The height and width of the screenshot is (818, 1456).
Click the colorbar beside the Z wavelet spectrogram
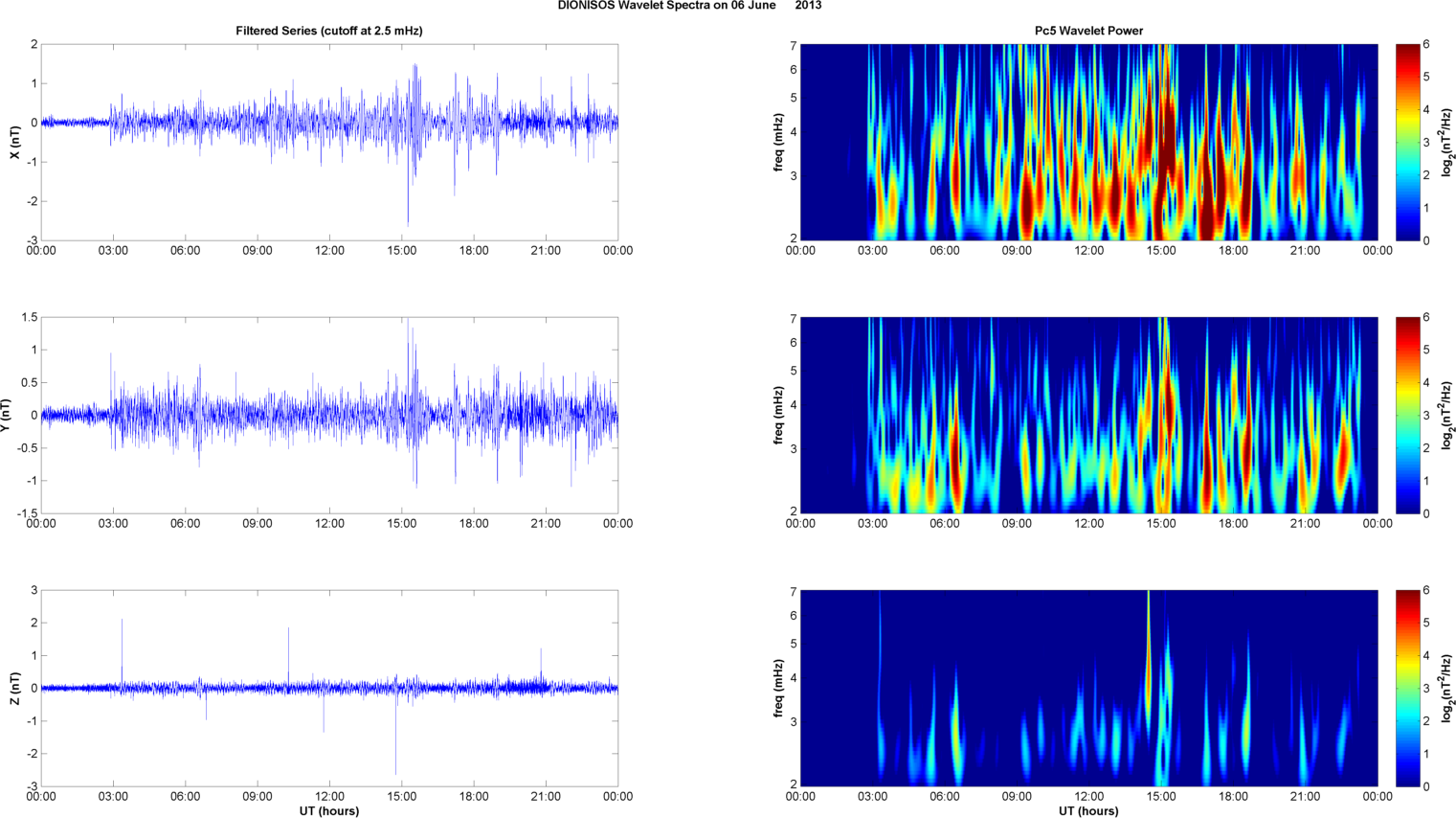pos(1408,688)
